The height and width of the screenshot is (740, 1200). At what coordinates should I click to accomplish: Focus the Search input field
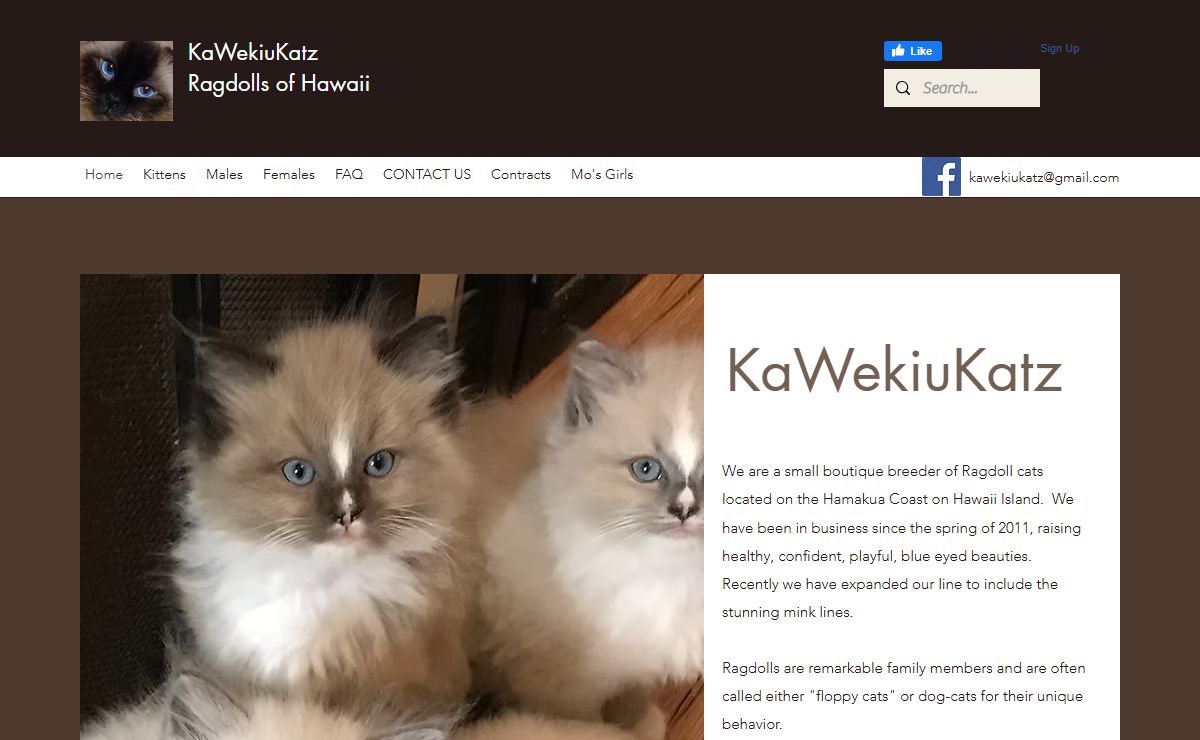(x=977, y=88)
